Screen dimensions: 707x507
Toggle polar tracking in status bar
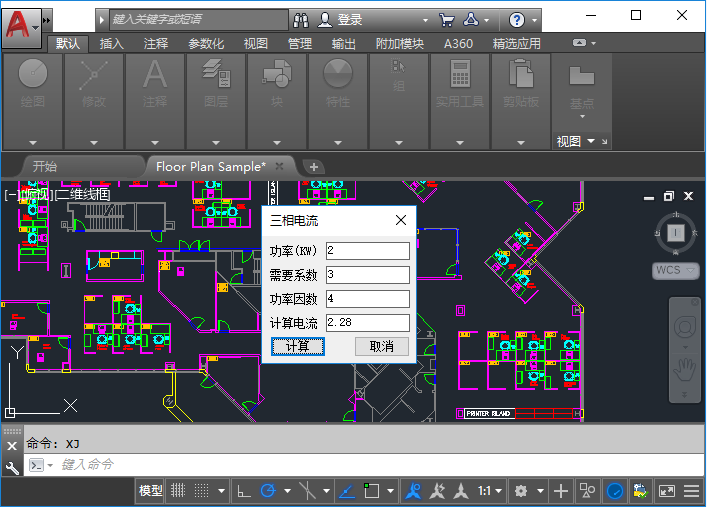pos(268,491)
